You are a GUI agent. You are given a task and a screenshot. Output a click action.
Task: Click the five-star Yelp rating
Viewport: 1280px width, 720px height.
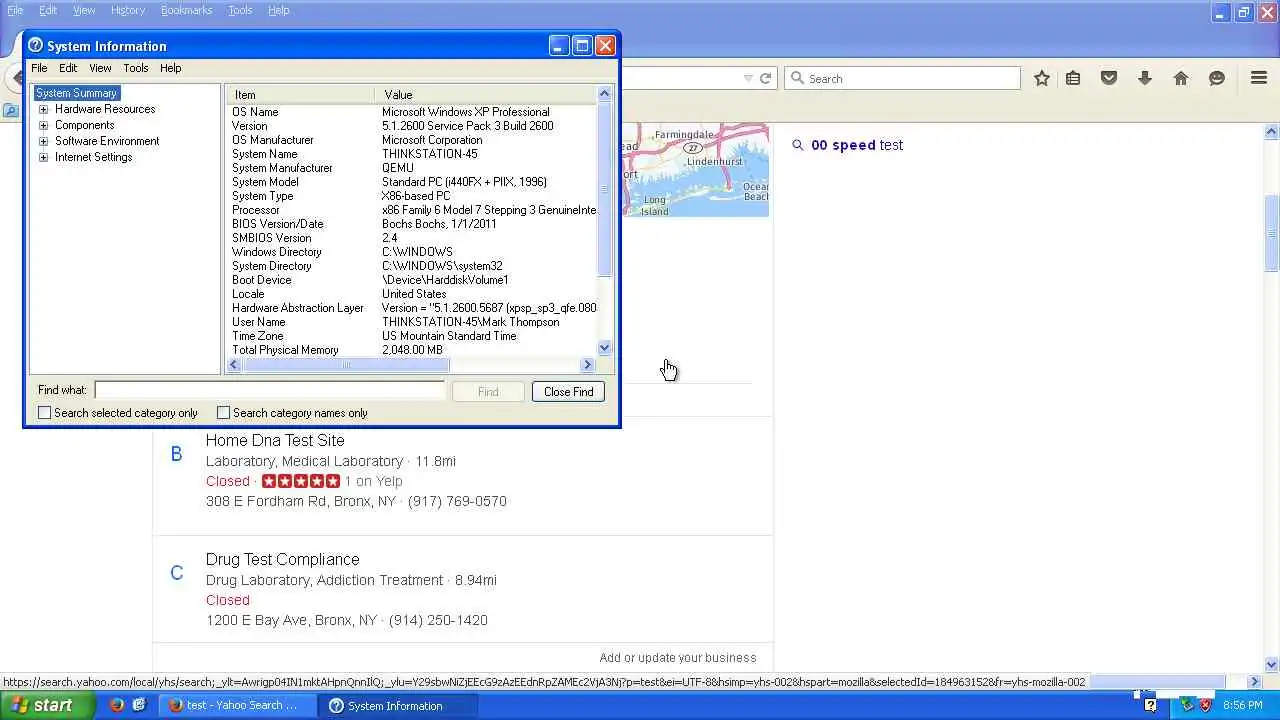pos(301,481)
